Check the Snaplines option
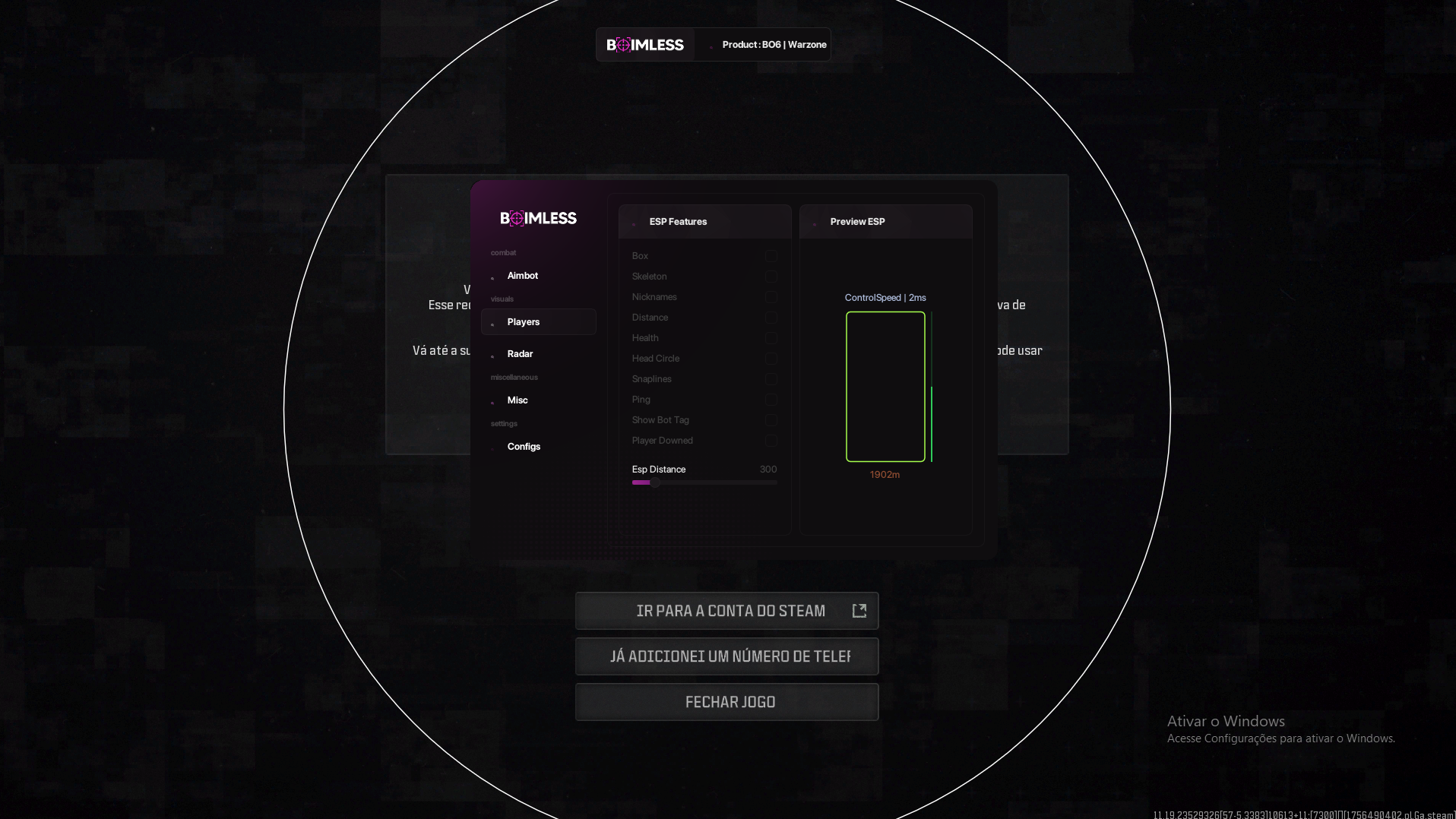 (771, 379)
